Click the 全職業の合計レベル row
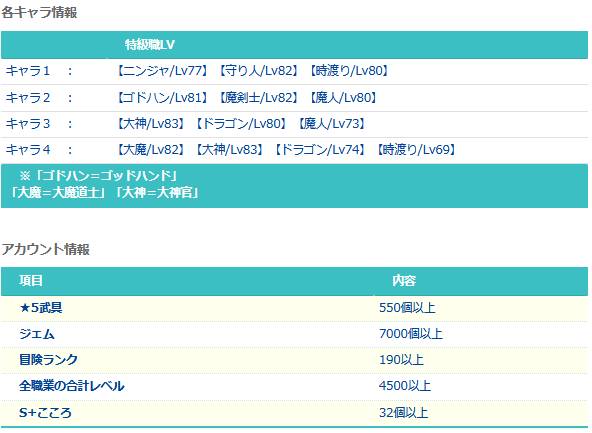Viewport: 592px width, 433px height. [294, 386]
